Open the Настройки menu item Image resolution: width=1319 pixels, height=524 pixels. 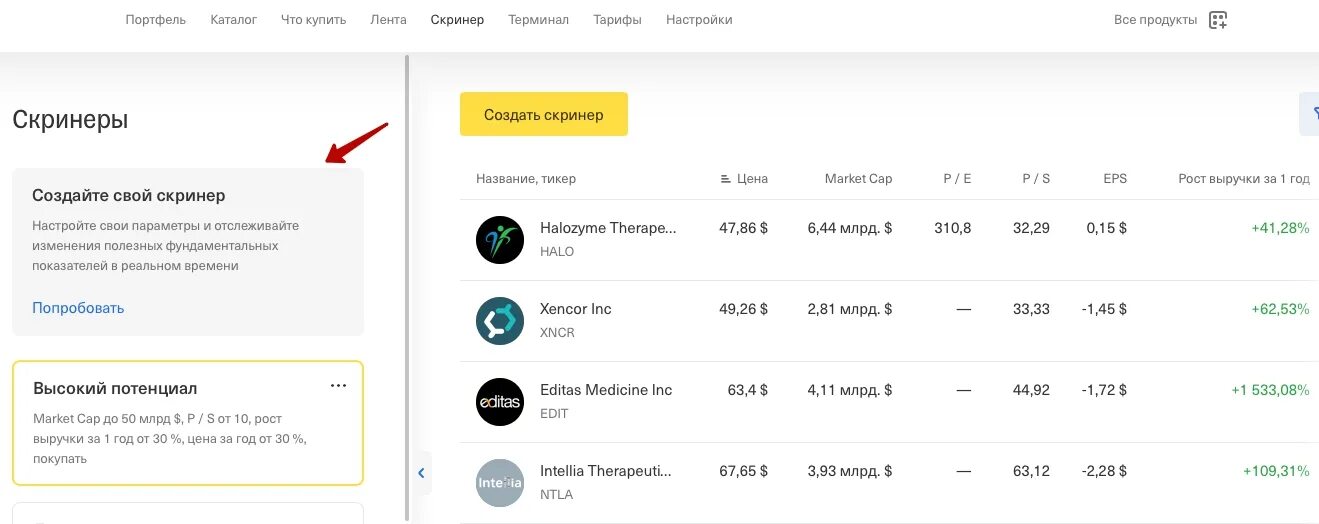point(699,20)
